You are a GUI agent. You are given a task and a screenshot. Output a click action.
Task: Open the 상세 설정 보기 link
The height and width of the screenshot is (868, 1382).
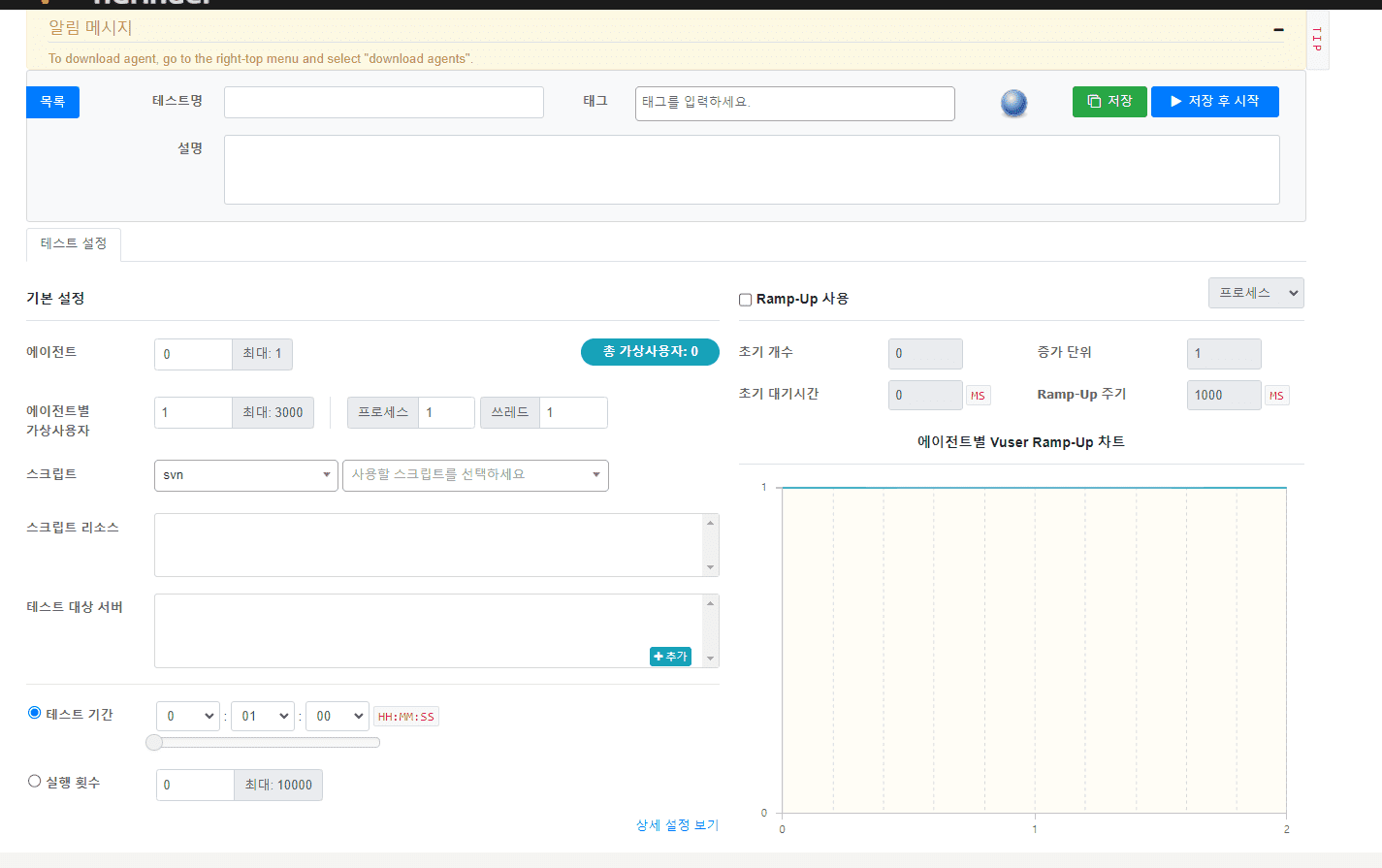click(x=677, y=825)
